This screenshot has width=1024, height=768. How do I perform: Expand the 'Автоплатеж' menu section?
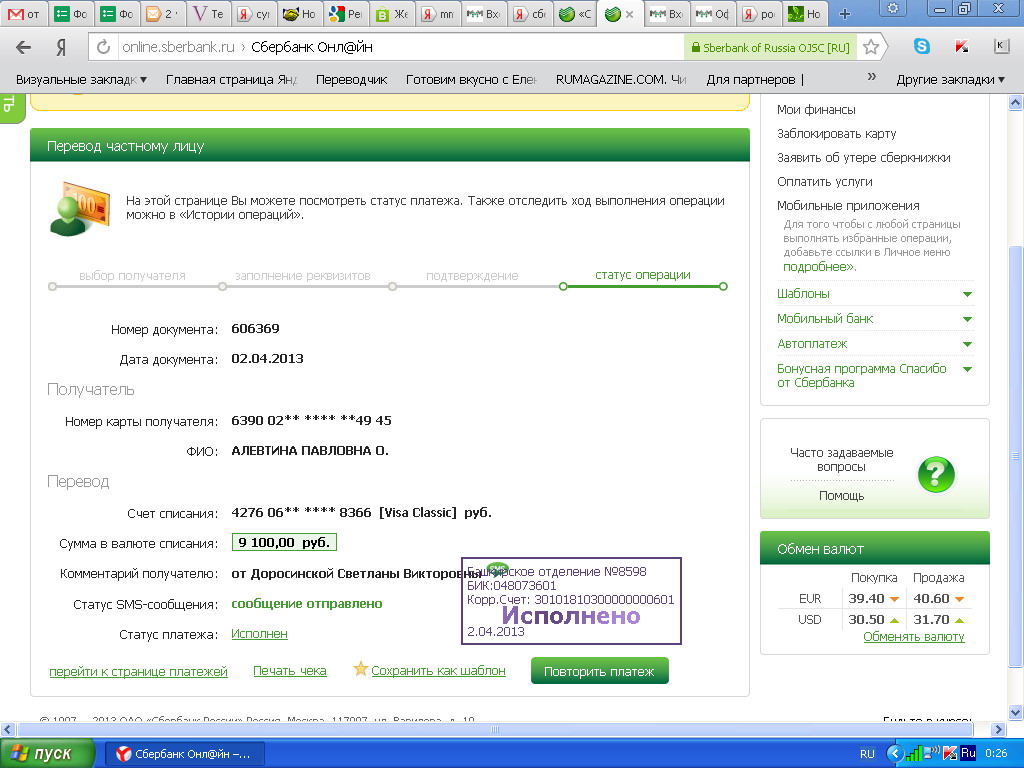click(x=874, y=344)
